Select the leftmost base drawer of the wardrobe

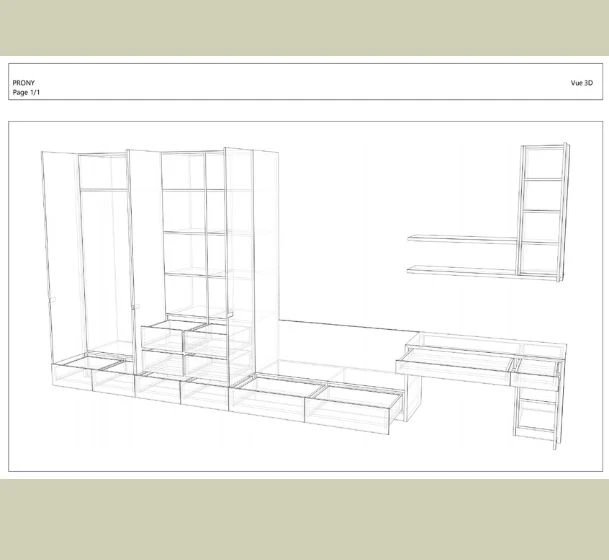[71, 378]
